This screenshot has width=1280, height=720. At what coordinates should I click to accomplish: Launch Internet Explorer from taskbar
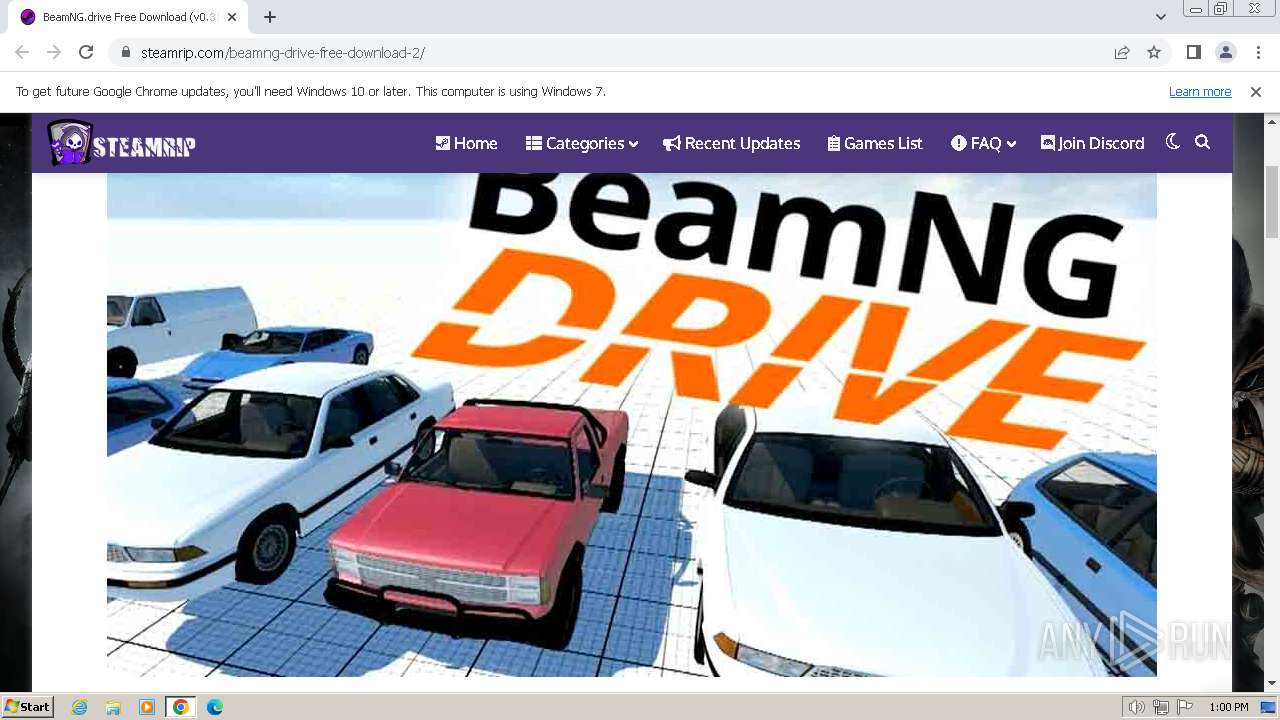(79, 707)
